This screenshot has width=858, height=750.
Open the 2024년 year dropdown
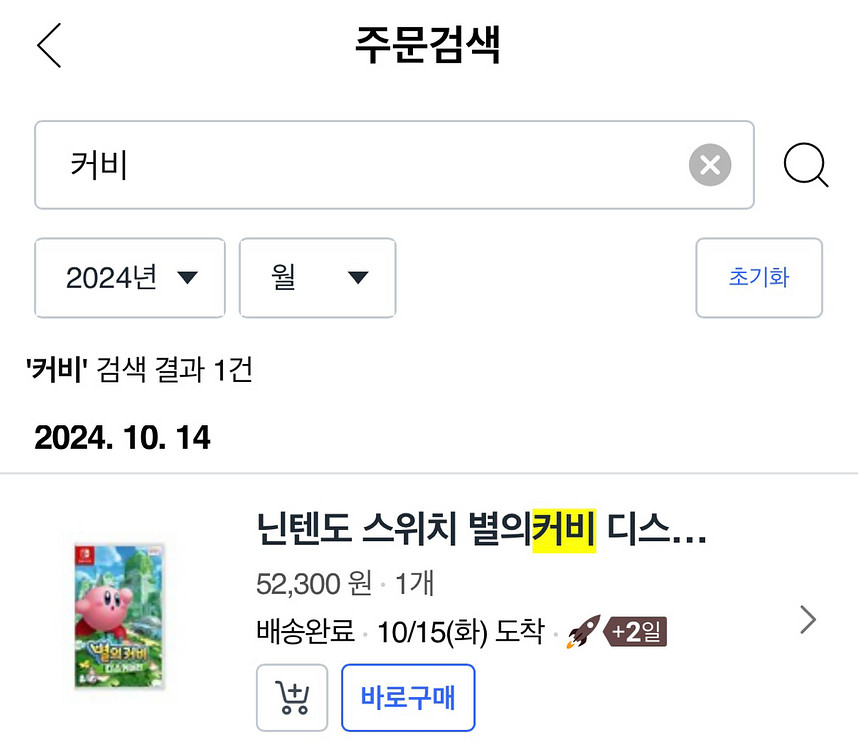(130, 278)
